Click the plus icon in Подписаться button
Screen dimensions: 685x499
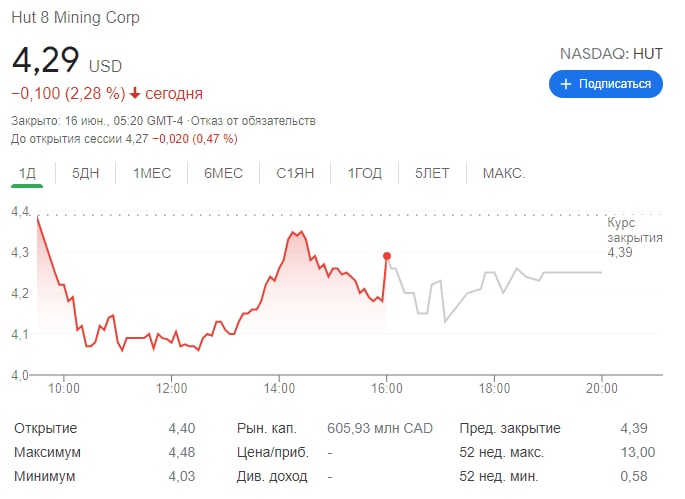pyautogui.click(x=566, y=84)
